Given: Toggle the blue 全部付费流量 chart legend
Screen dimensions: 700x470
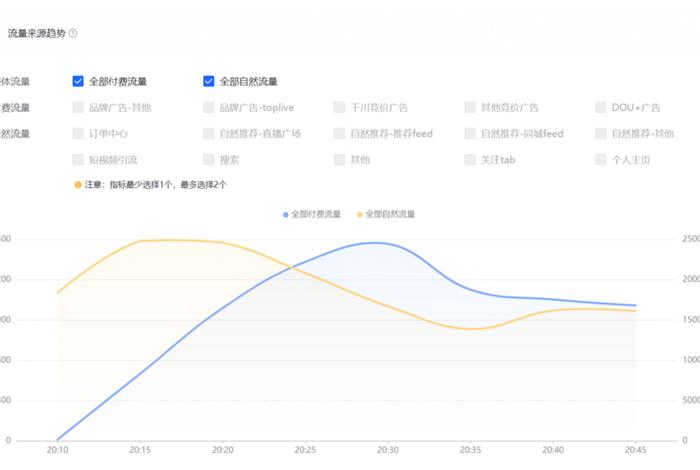Looking at the screenshot, I should click(x=312, y=214).
